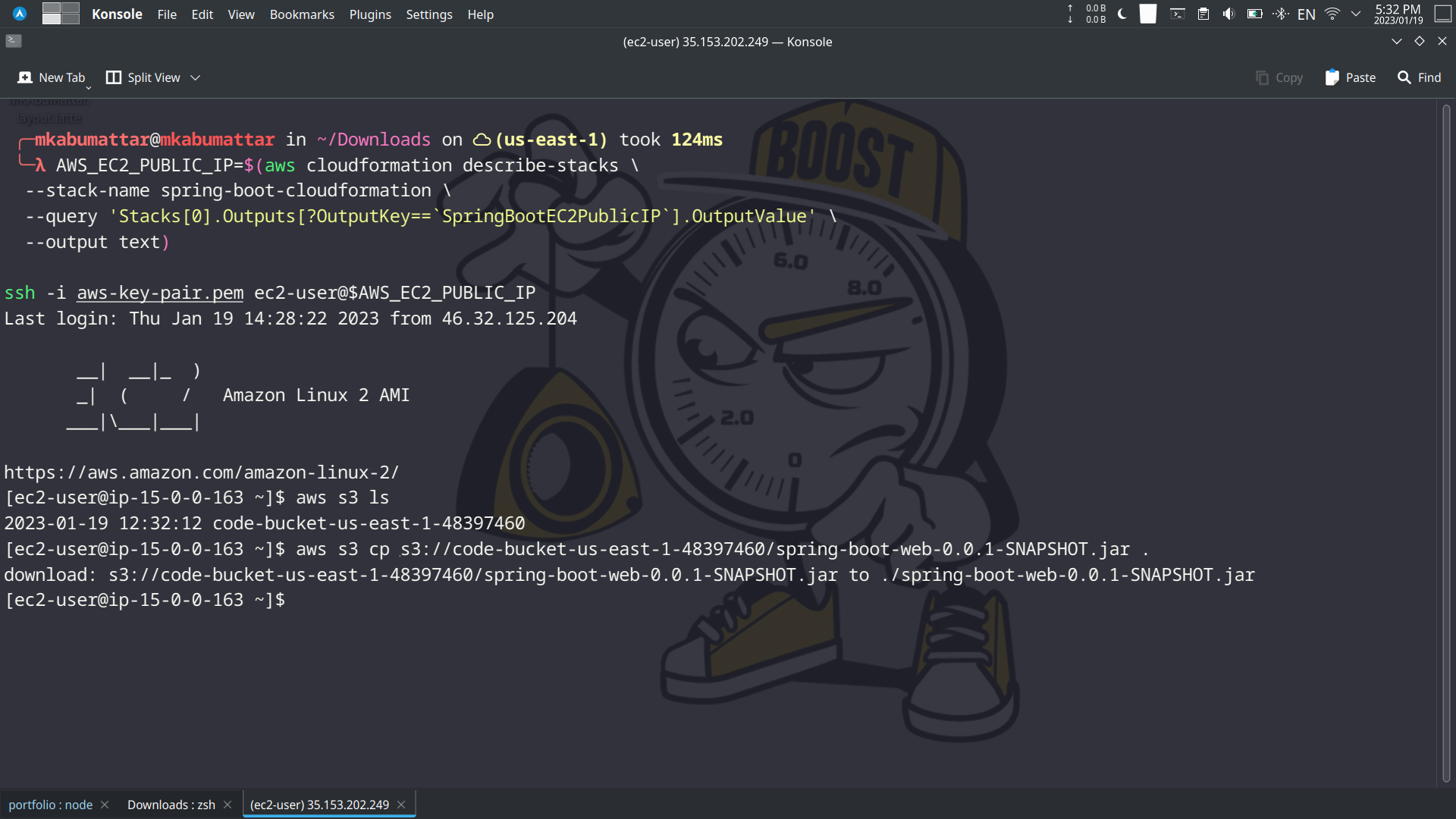Copy the selected terminal text
Screen dimensions: 1456x819
tap(1279, 77)
